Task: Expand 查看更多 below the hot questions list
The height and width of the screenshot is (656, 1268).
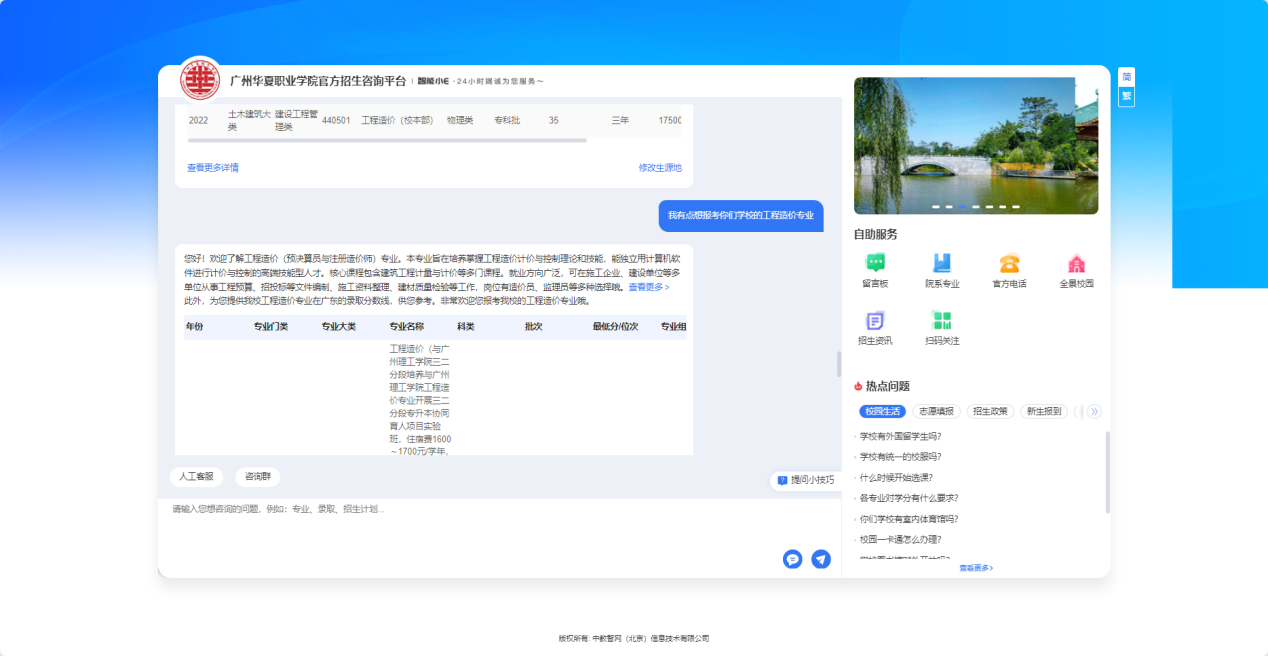Action: (x=975, y=567)
